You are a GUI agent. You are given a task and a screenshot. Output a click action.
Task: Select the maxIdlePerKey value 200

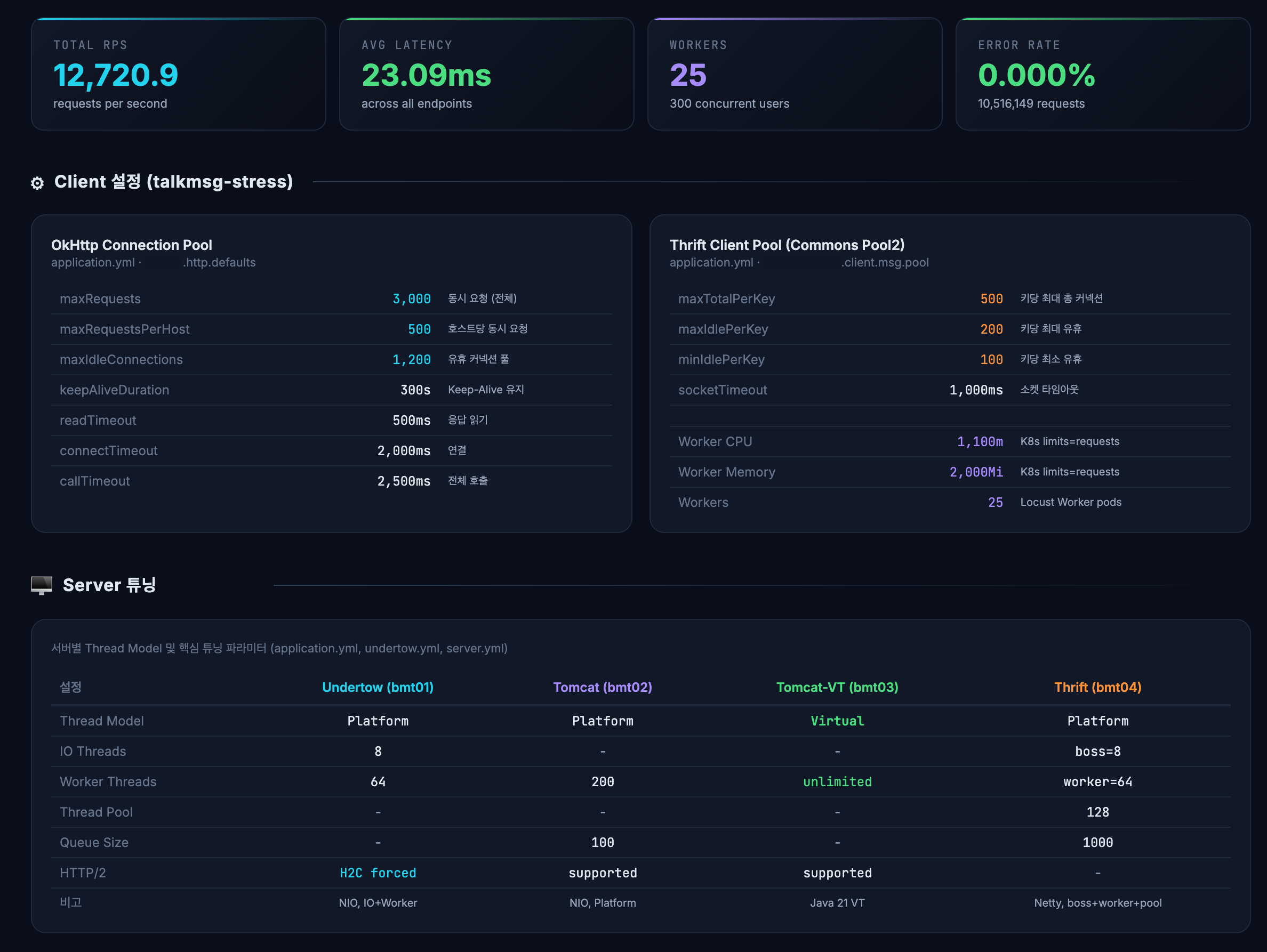click(x=991, y=329)
